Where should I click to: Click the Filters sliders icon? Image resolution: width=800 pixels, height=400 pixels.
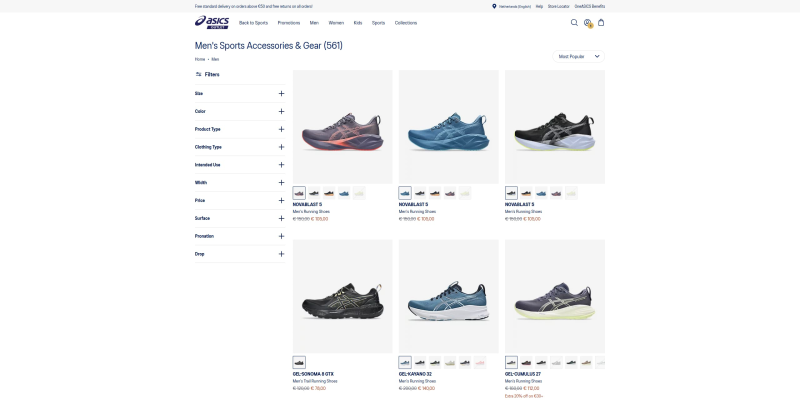(x=198, y=74)
